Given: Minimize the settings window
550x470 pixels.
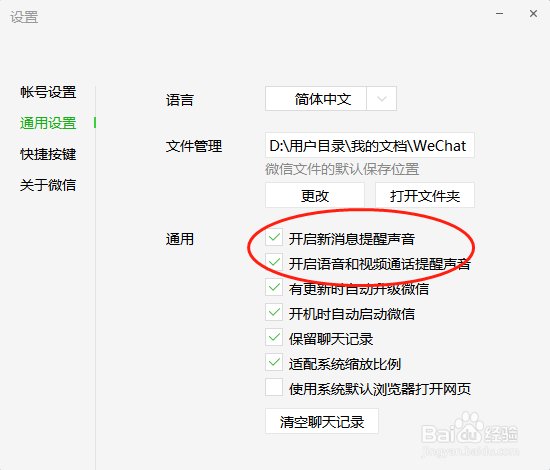Looking at the screenshot, I should pyautogui.click(x=499, y=14).
